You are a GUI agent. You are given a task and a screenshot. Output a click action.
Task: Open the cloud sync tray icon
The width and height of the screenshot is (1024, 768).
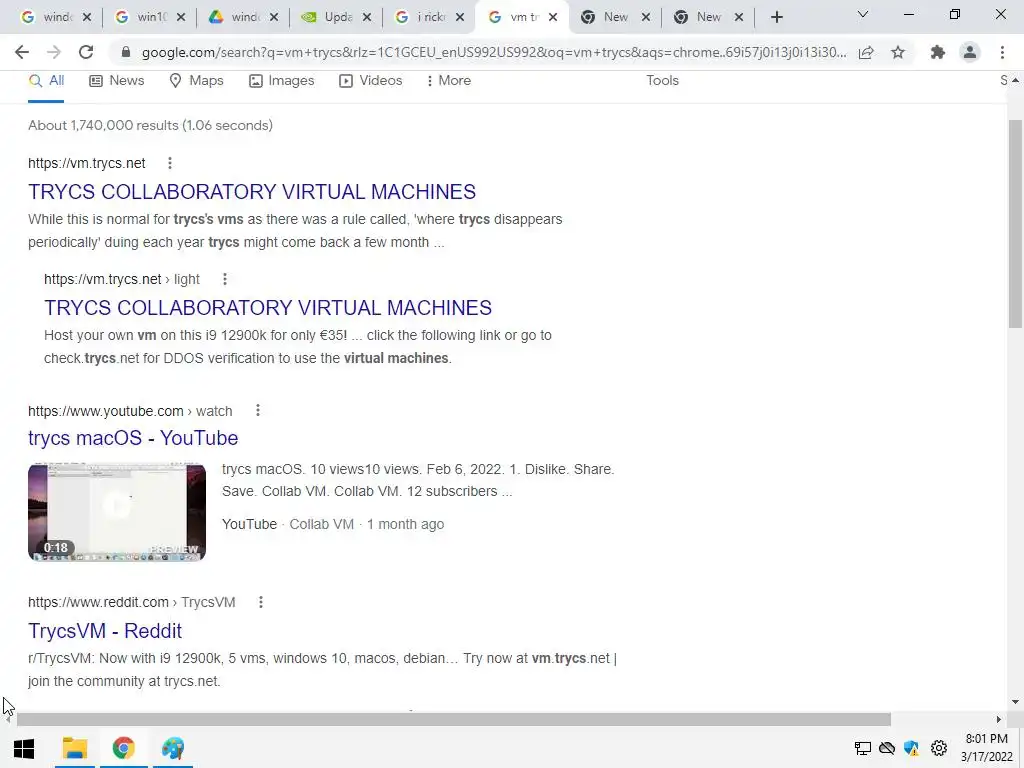[887, 748]
